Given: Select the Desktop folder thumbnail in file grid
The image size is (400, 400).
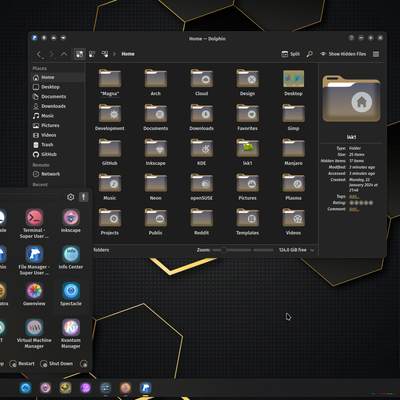Looking at the screenshot, I should [293, 82].
